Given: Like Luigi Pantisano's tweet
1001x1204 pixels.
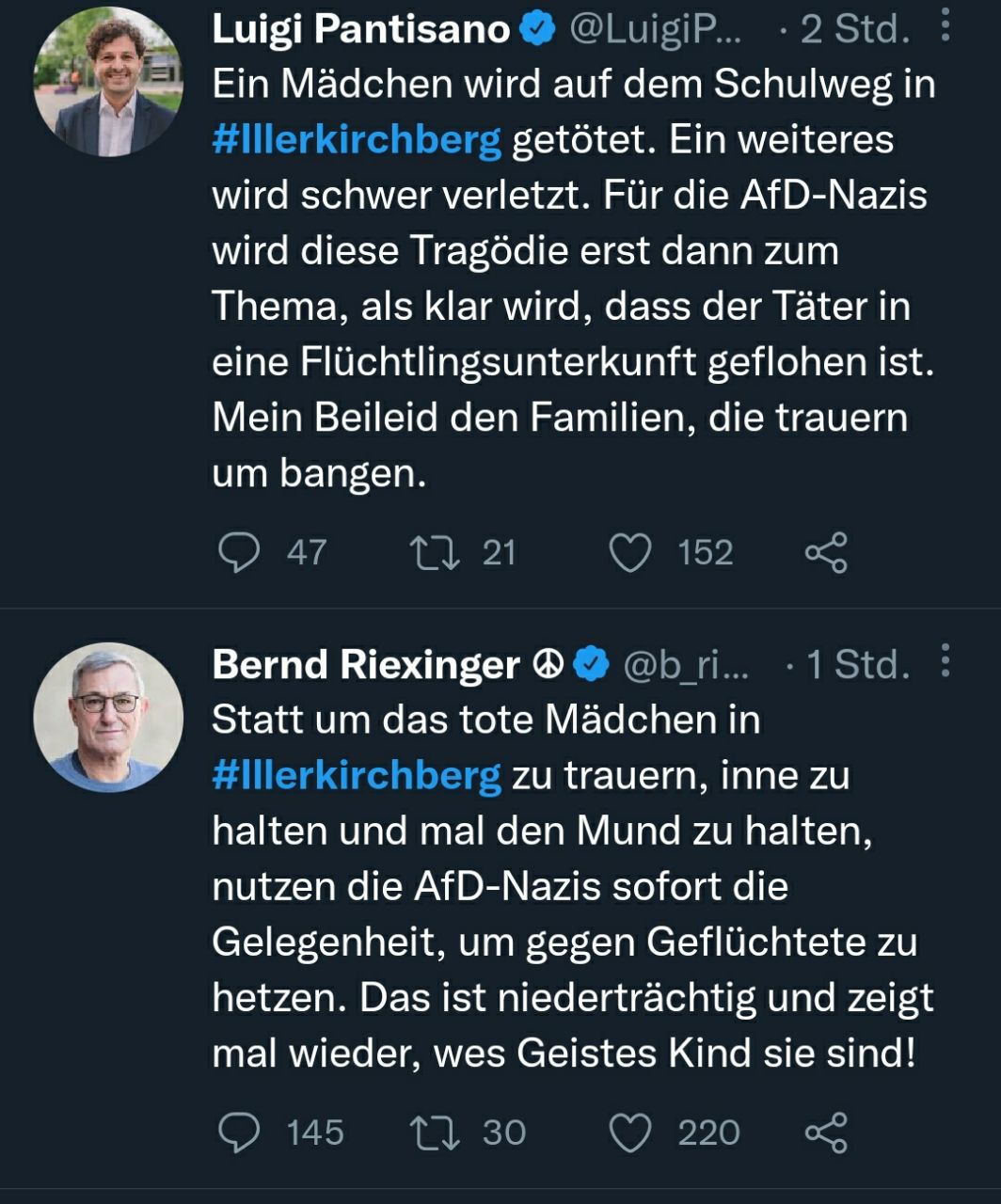Looking at the screenshot, I should (x=630, y=552).
